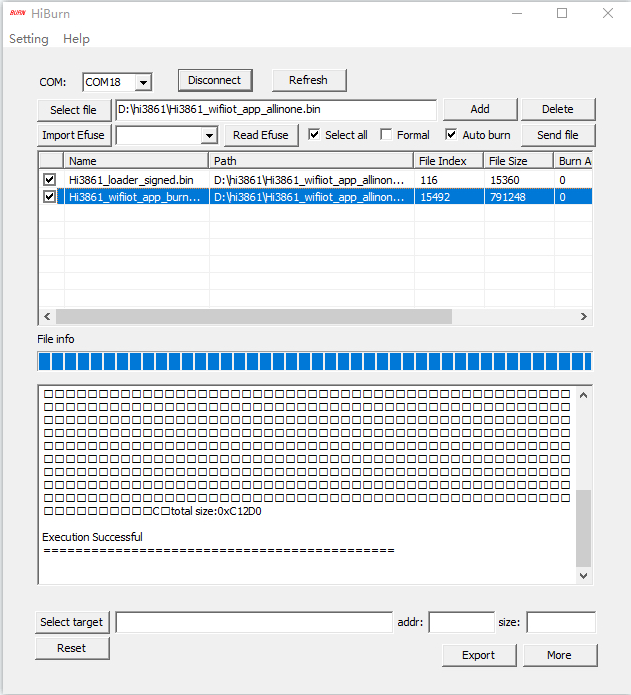Image resolution: width=631 pixels, height=695 pixels.
Task: Click the addr input field
Action: click(461, 623)
